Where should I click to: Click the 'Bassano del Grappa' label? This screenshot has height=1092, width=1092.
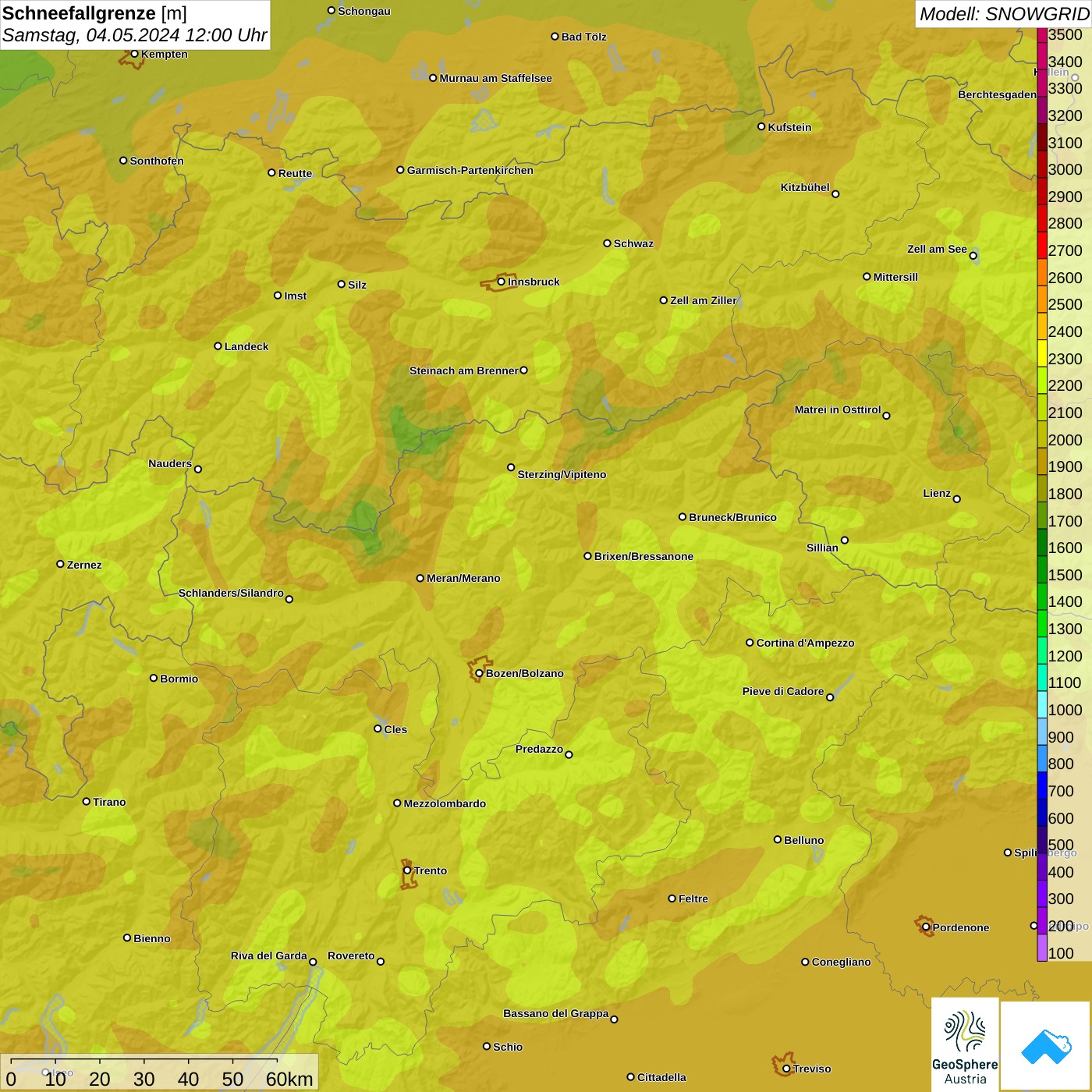[x=555, y=1013]
